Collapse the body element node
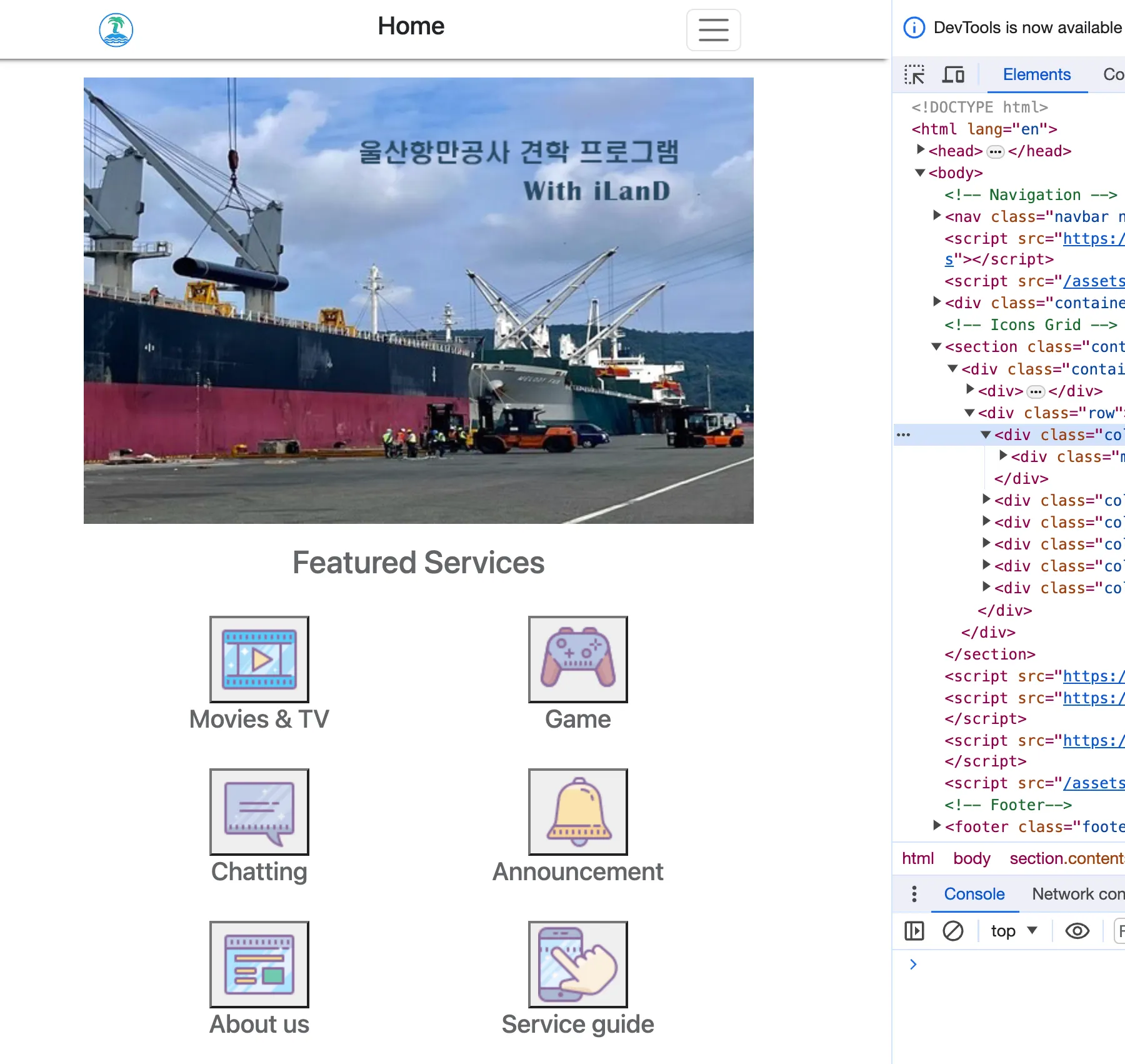The width and height of the screenshot is (1125, 1064). point(920,173)
